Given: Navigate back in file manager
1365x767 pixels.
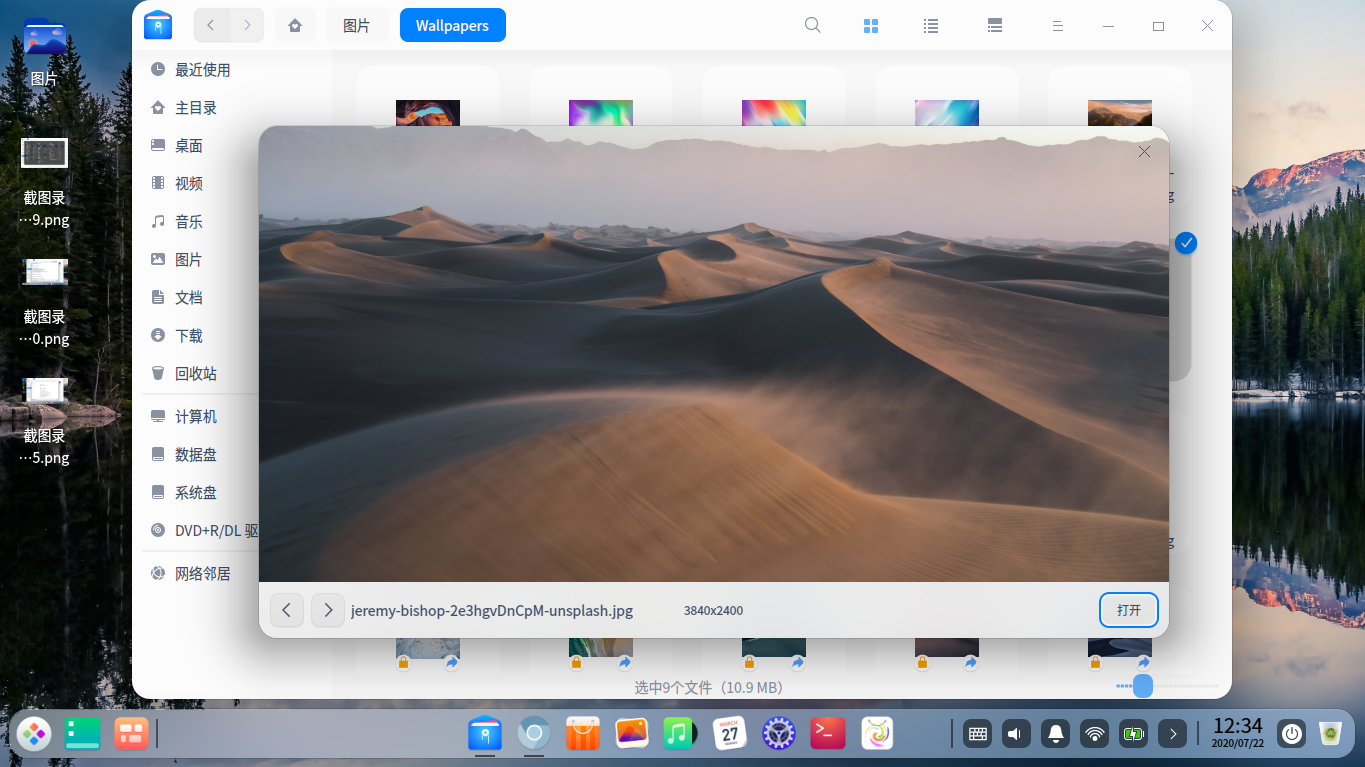Looking at the screenshot, I should pyautogui.click(x=211, y=25).
